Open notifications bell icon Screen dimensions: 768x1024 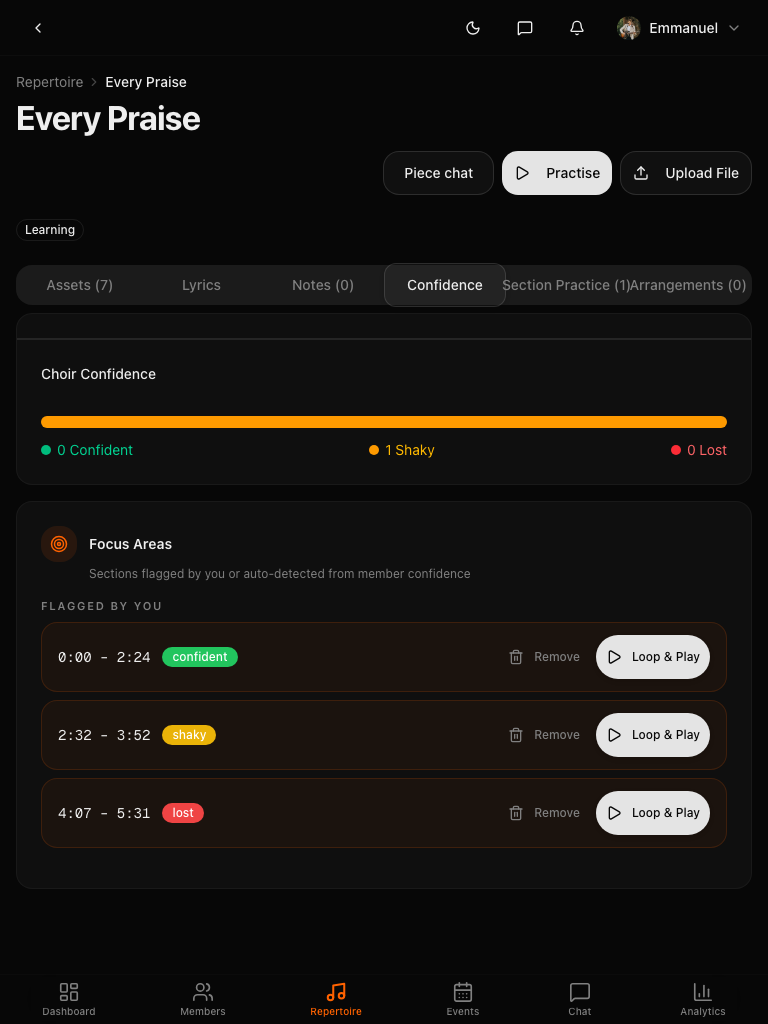[x=577, y=28]
